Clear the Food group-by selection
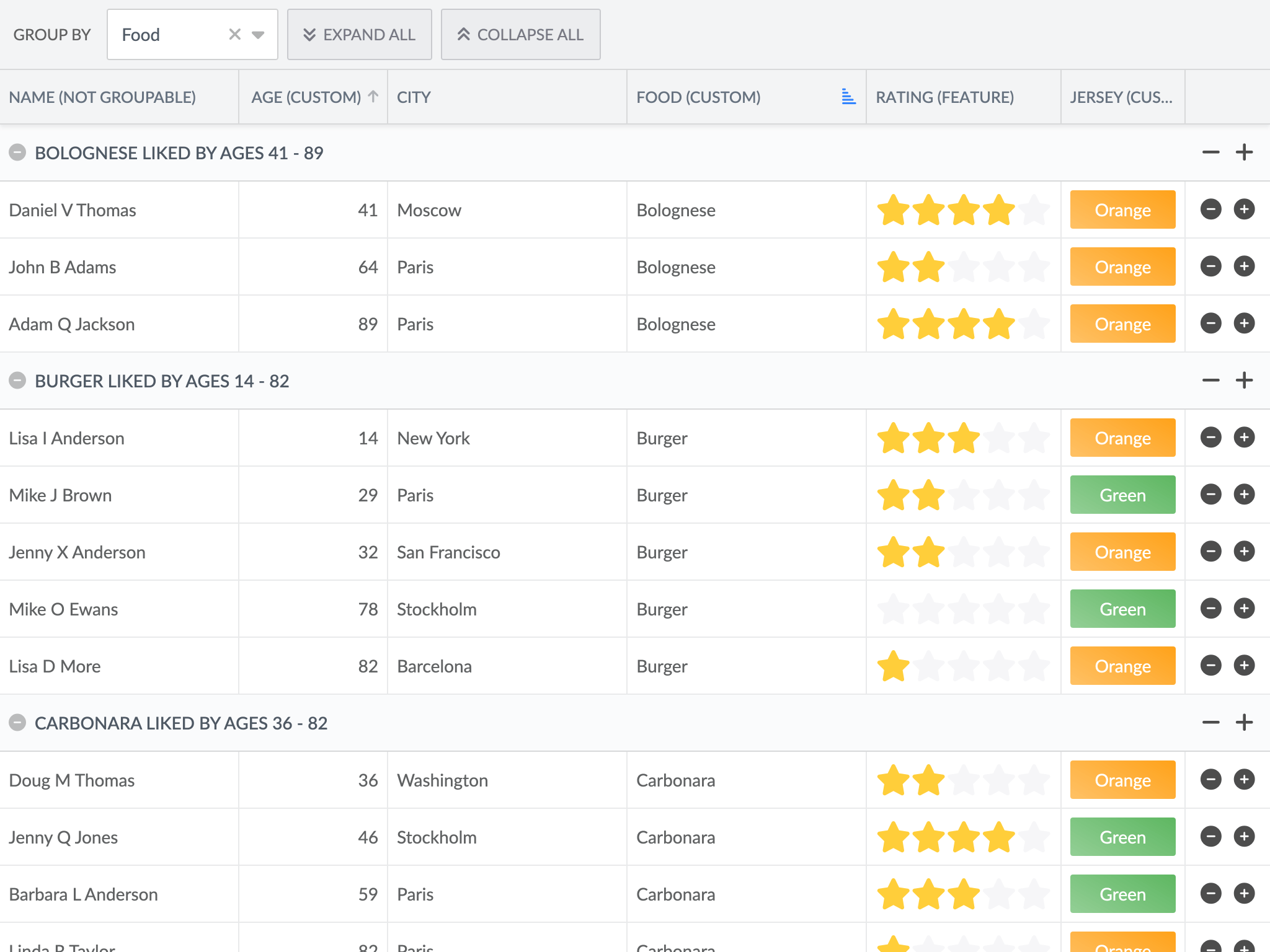 pos(234,35)
